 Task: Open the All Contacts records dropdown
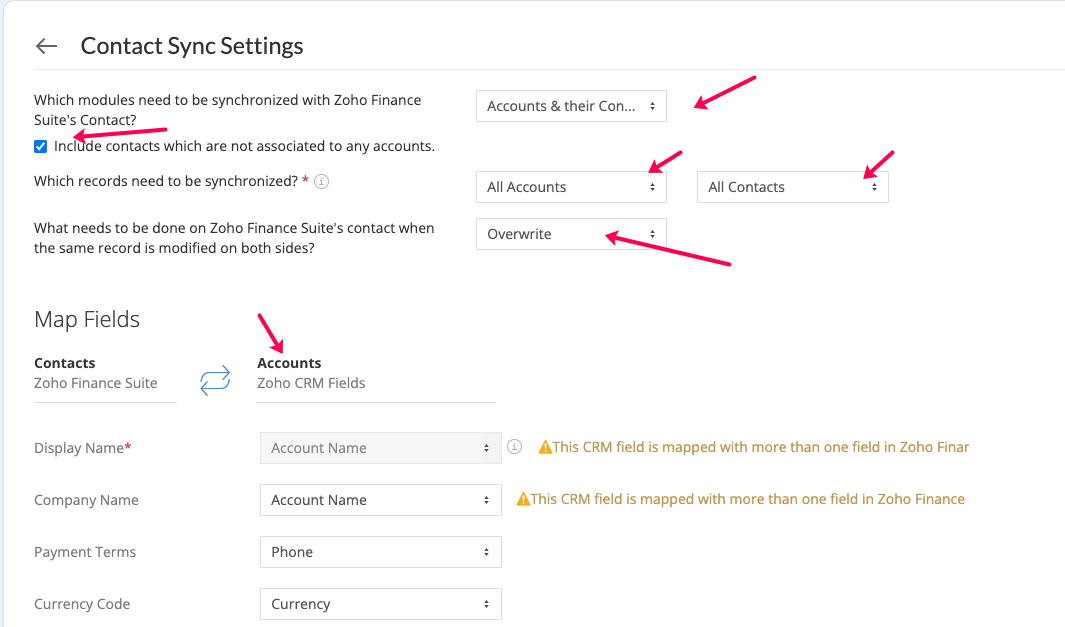coord(793,187)
